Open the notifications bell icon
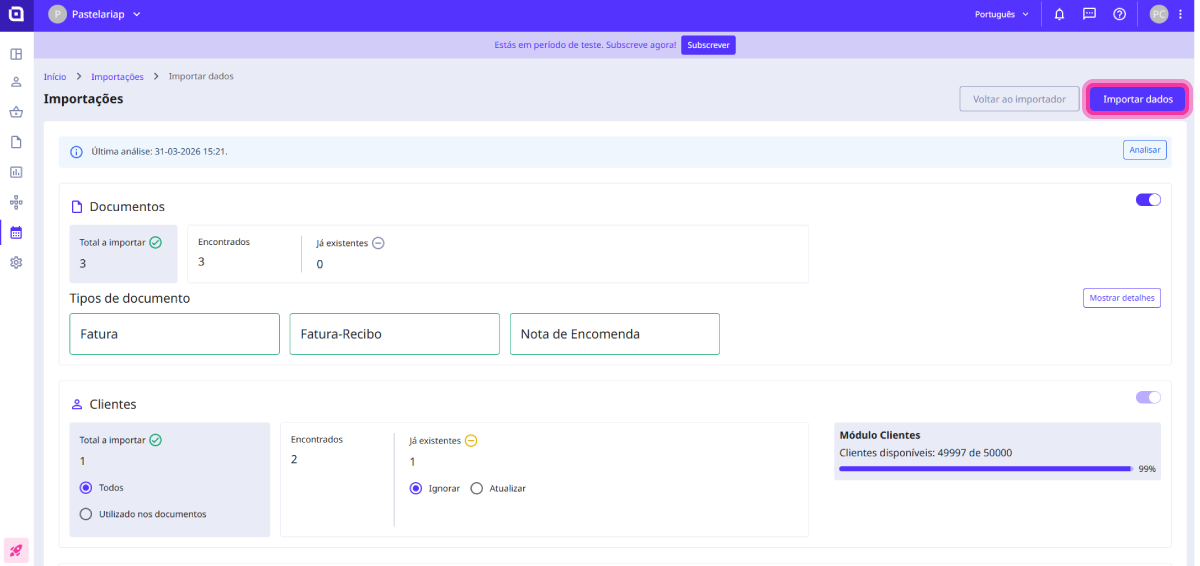The height and width of the screenshot is (566, 1200). click(1059, 14)
